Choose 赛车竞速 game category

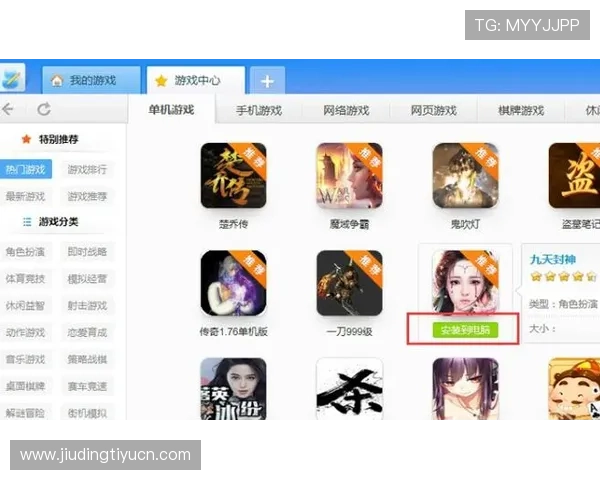coord(87,386)
